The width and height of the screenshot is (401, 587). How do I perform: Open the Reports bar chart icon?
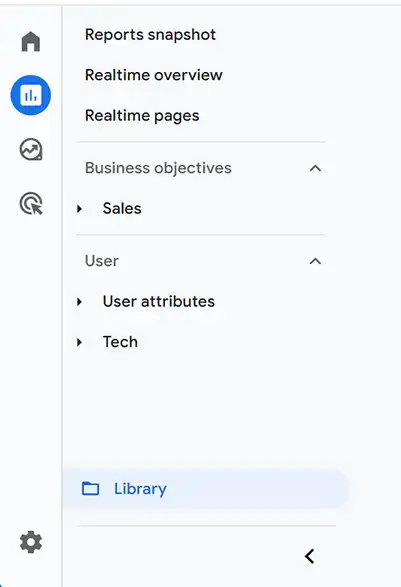31,95
